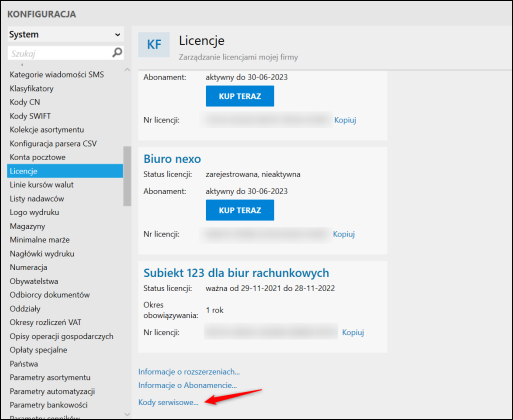
Task: Open Numeracja settings
Action: point(28,267)
